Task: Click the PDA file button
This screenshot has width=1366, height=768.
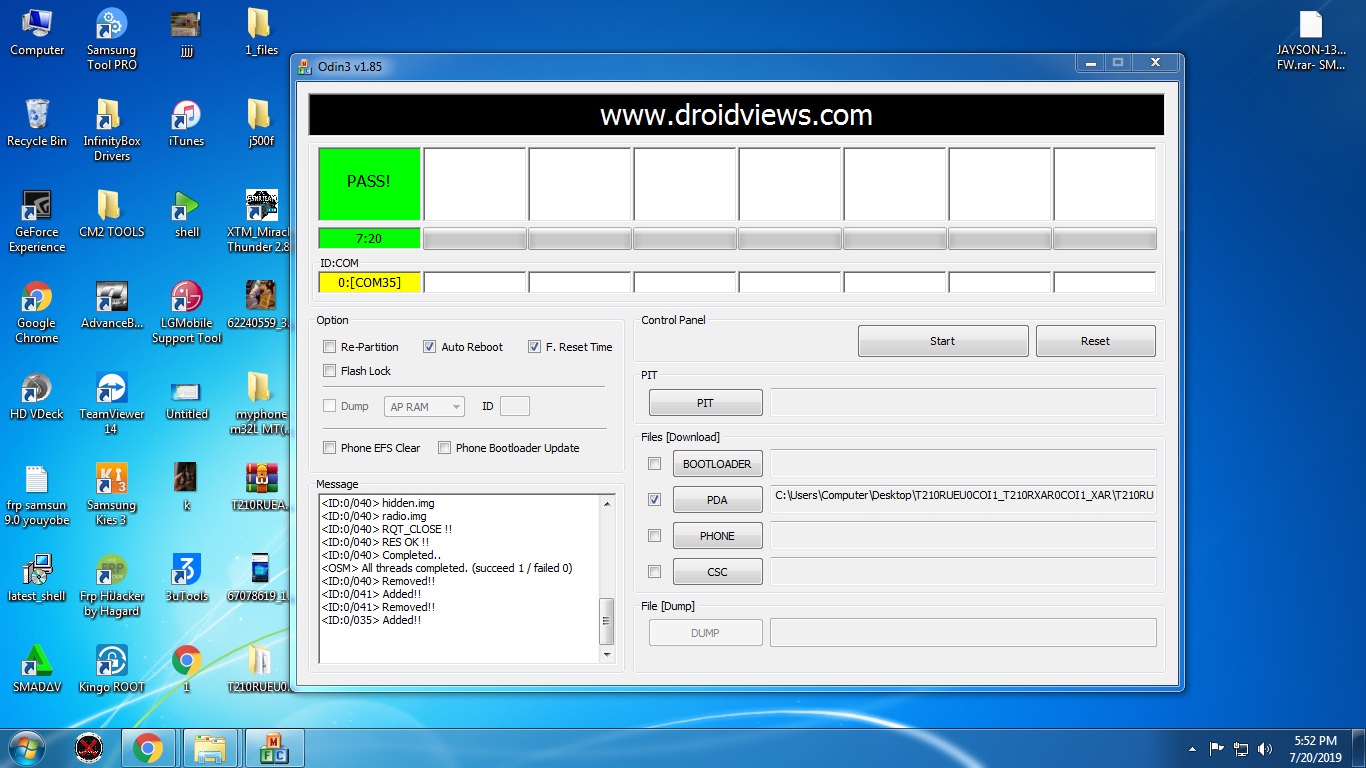Action: [717, 500]
